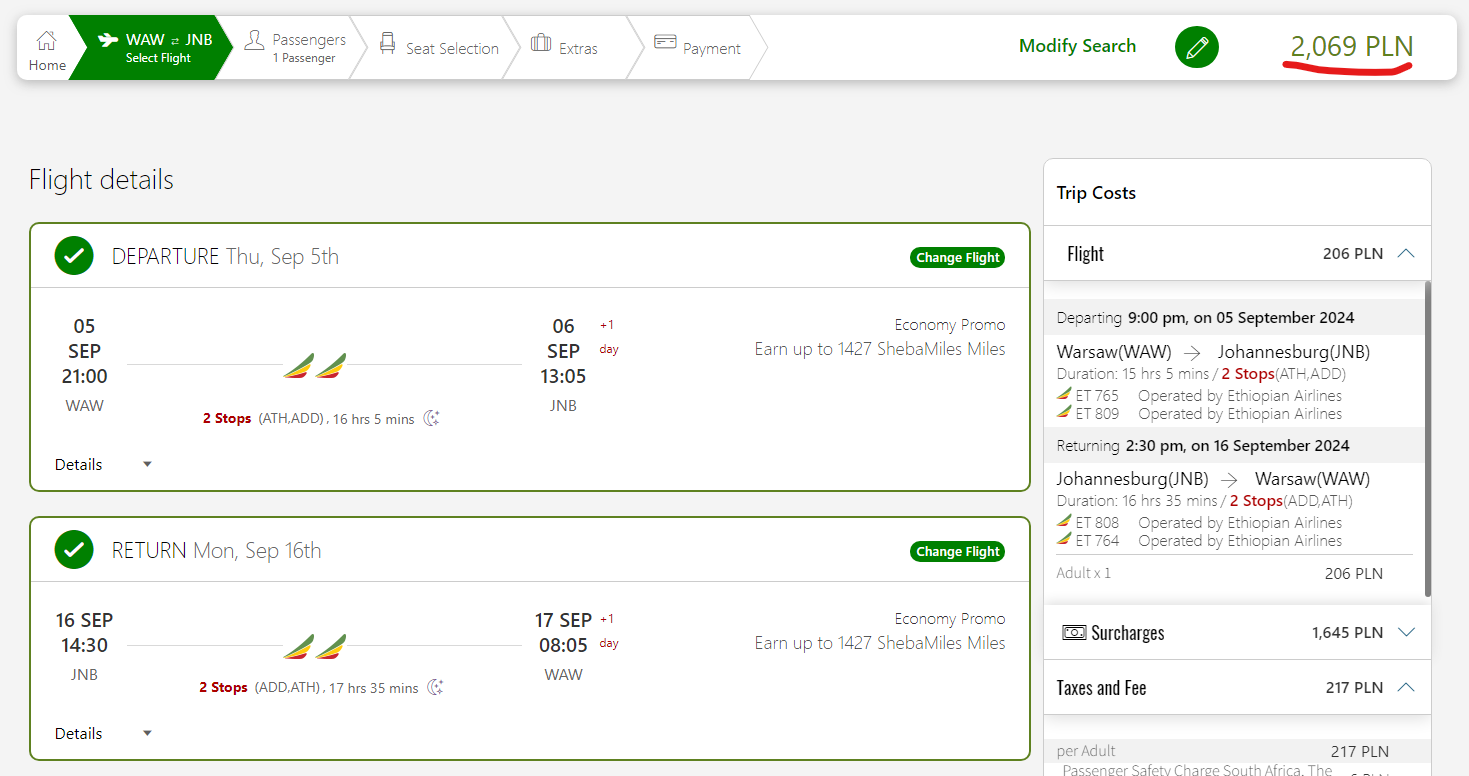The height and width of the screenshot is (776, 1469).
Task: Collapse the Flight cost section chevron
Action: [1406, 254]
